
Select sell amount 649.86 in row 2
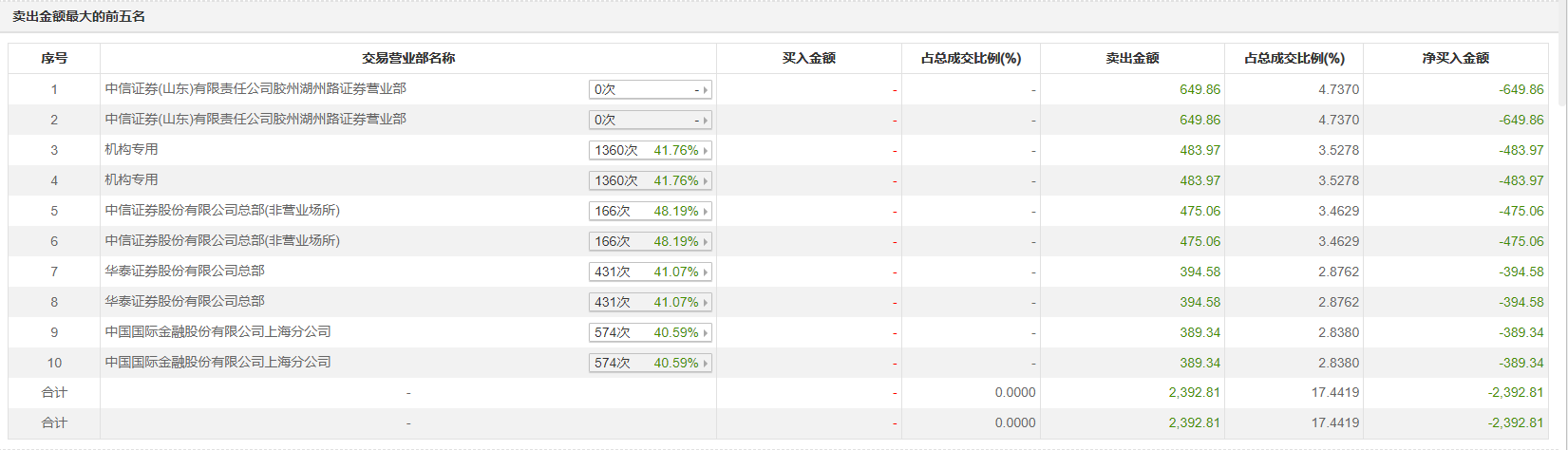click(x=1200, y=120)
